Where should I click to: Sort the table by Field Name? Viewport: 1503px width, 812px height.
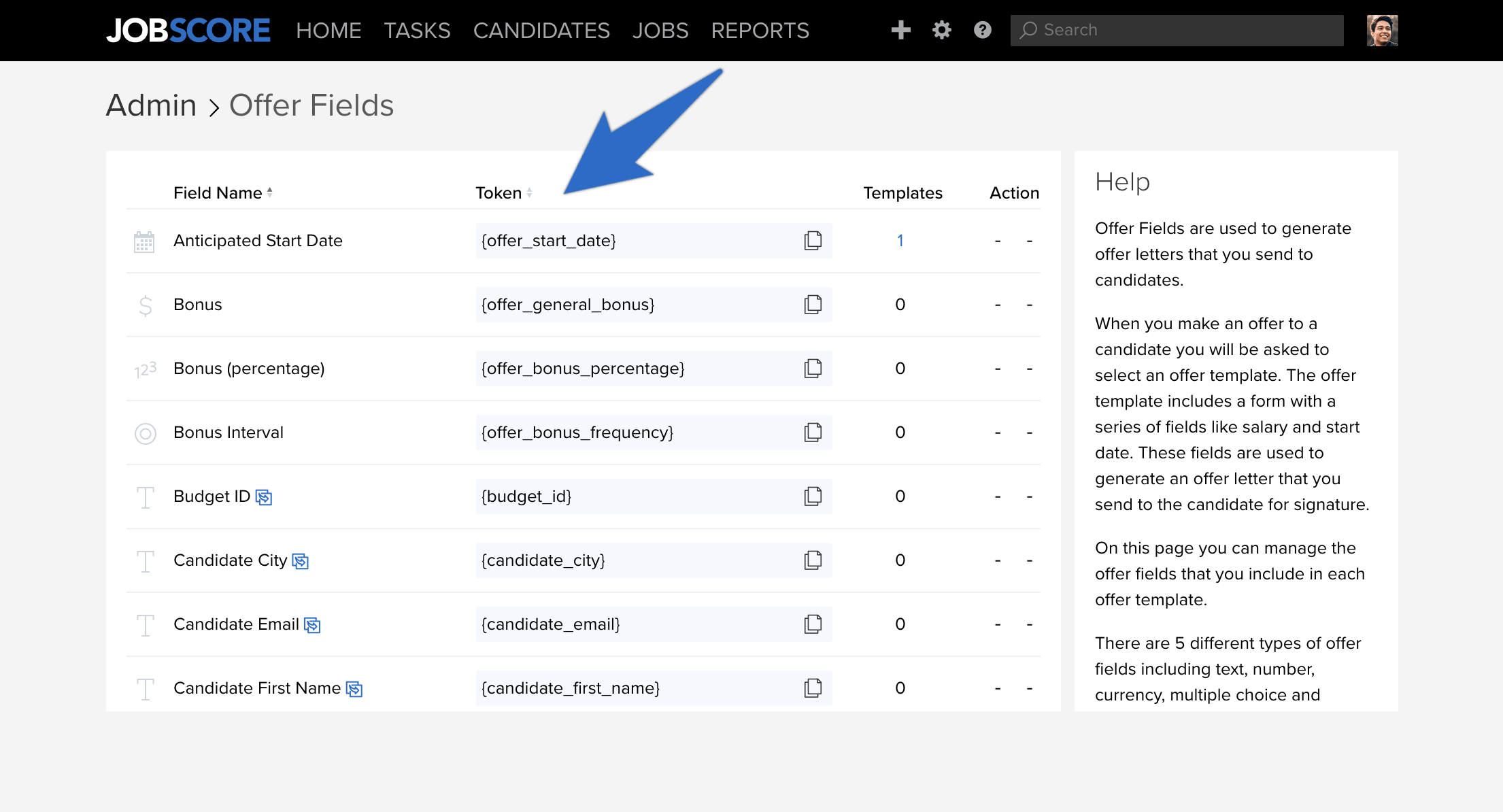coord(223,193)
